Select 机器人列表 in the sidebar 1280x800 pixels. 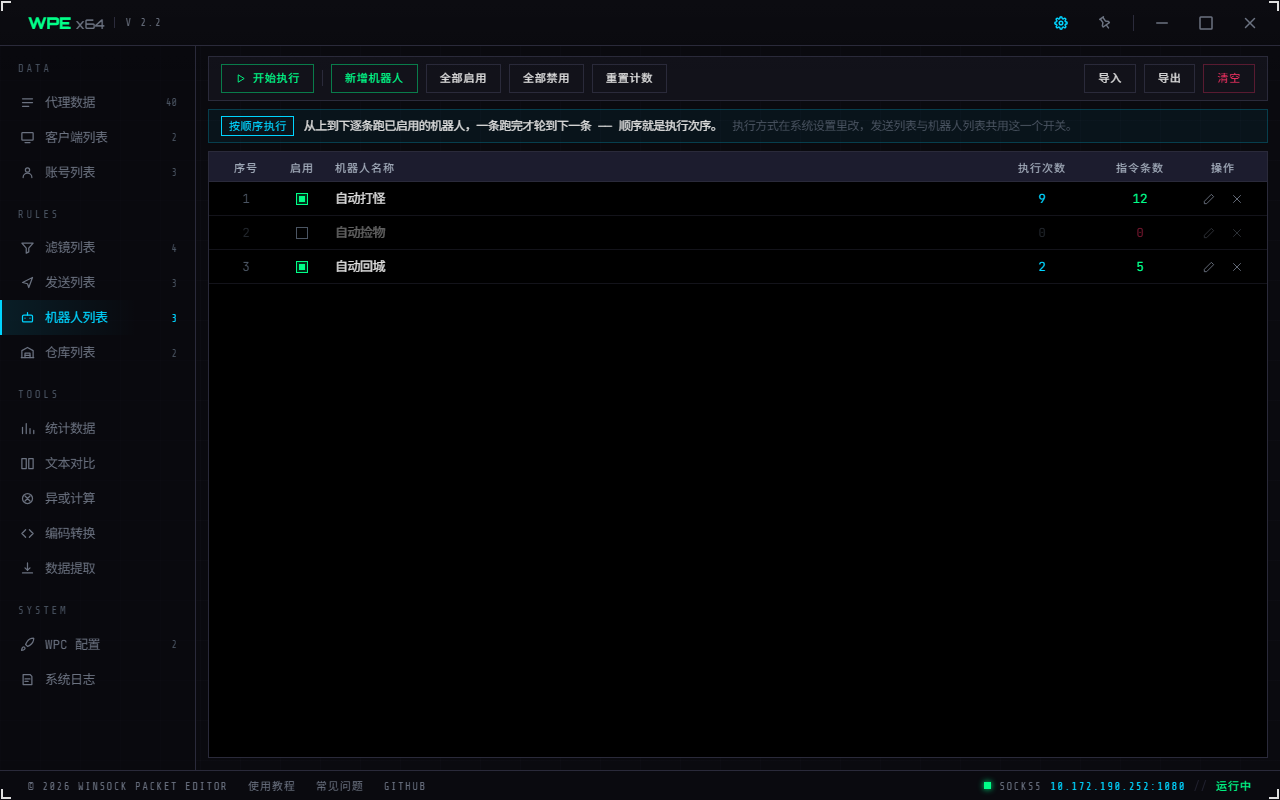click(98, 317)
